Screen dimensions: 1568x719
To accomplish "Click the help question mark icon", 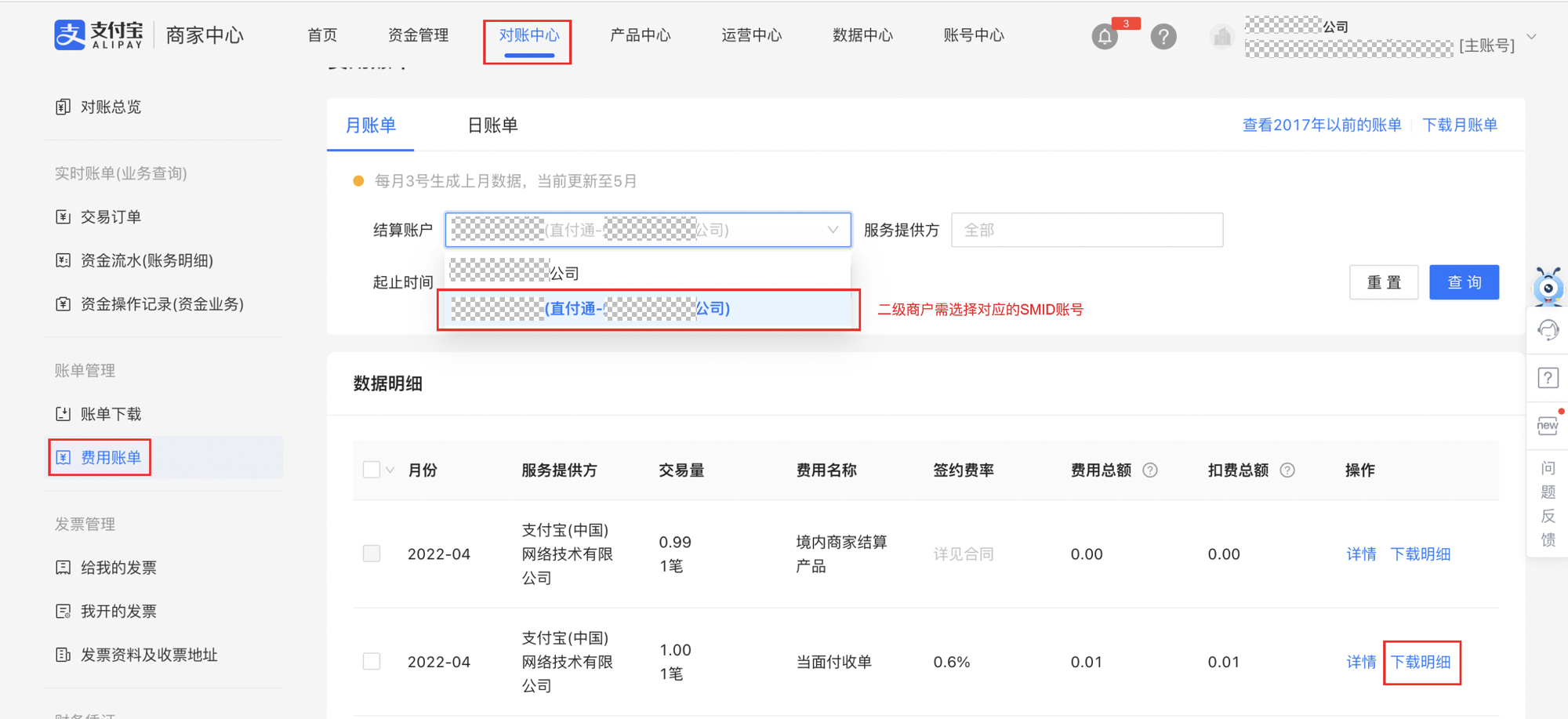I will [1163, 36].
